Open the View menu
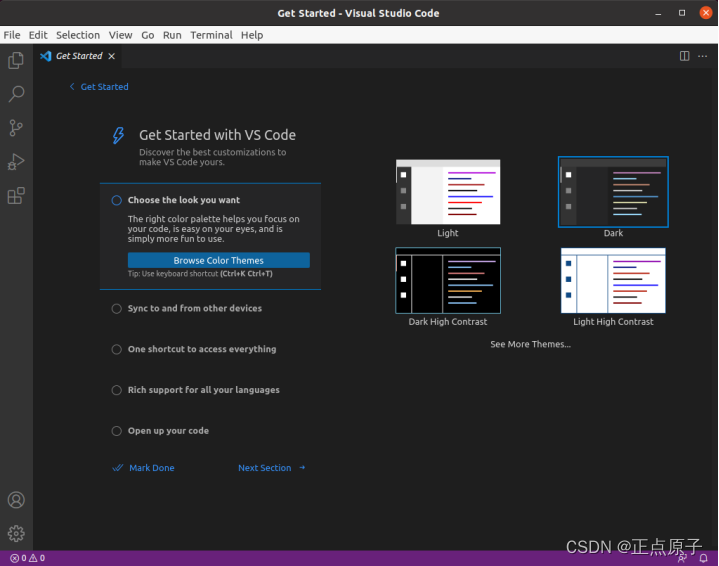This screenshot has height=566, width=719. [121, 35]
